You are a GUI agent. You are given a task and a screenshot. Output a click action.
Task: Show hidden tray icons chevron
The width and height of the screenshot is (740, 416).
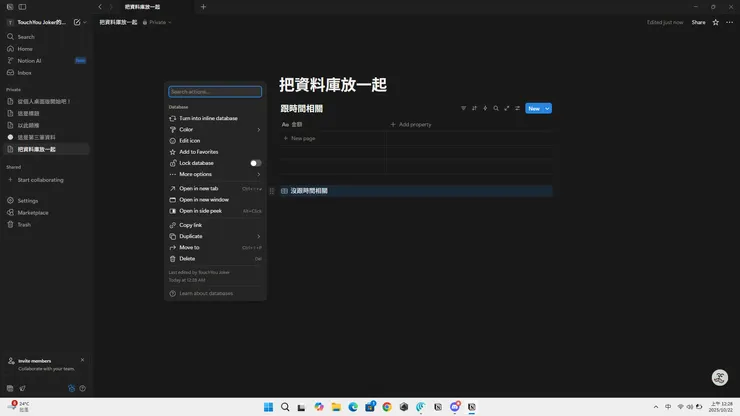[x=656, y=407]
